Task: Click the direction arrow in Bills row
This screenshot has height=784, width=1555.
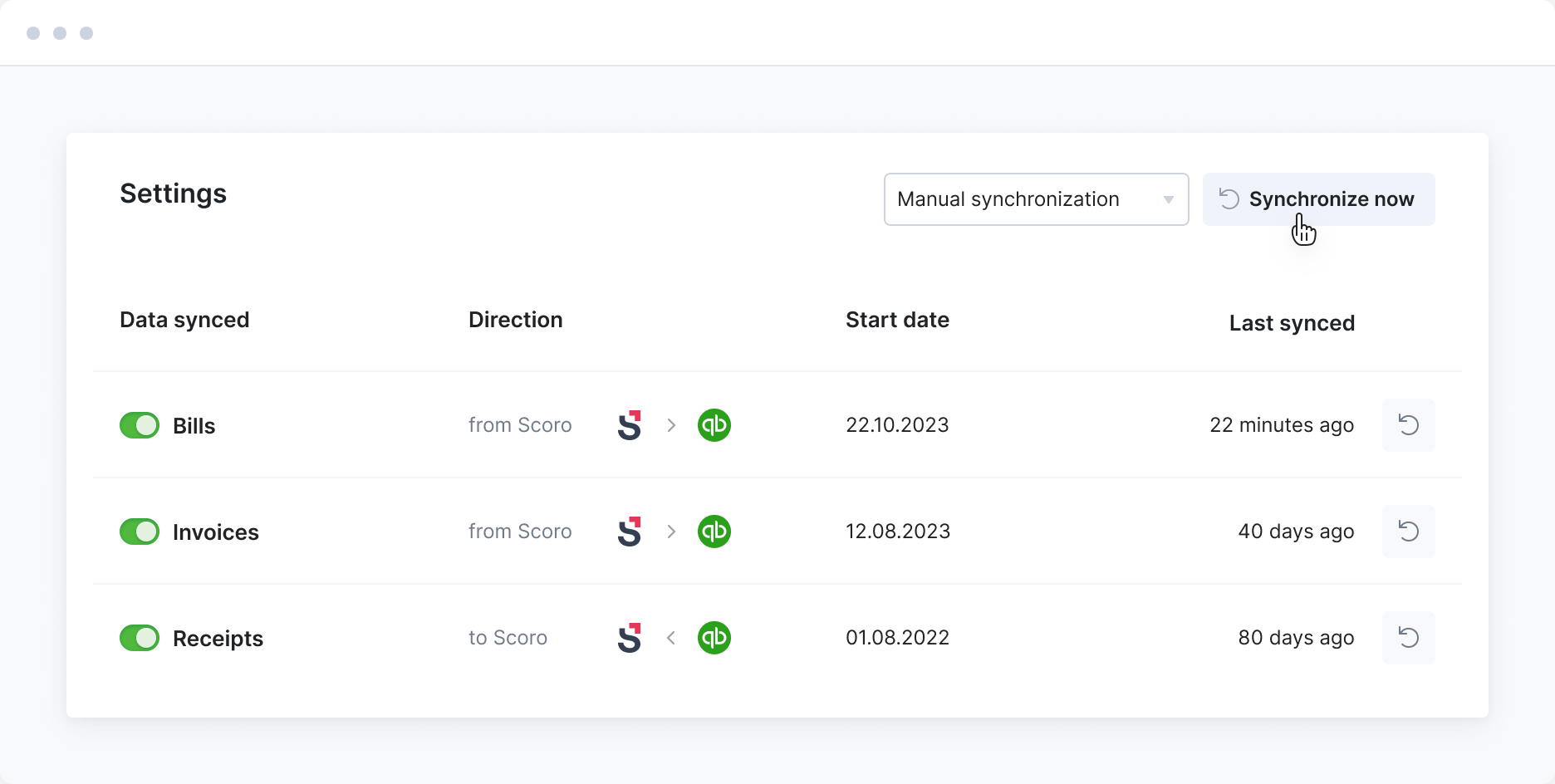Action: (x=671, y=425)
